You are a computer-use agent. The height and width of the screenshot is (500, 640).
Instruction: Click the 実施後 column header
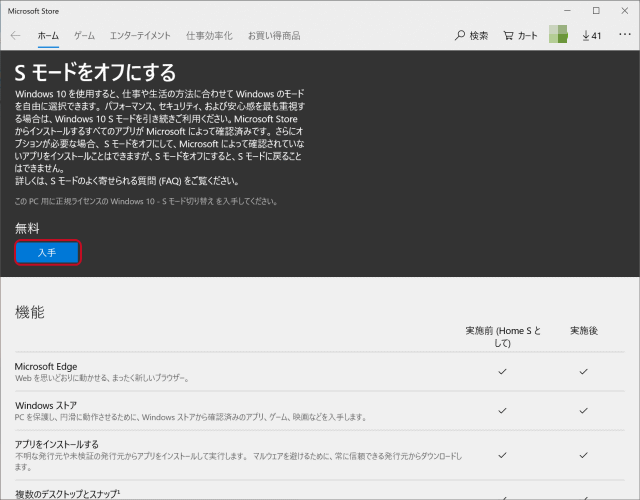pyautogui.click(x=584, y=331)
